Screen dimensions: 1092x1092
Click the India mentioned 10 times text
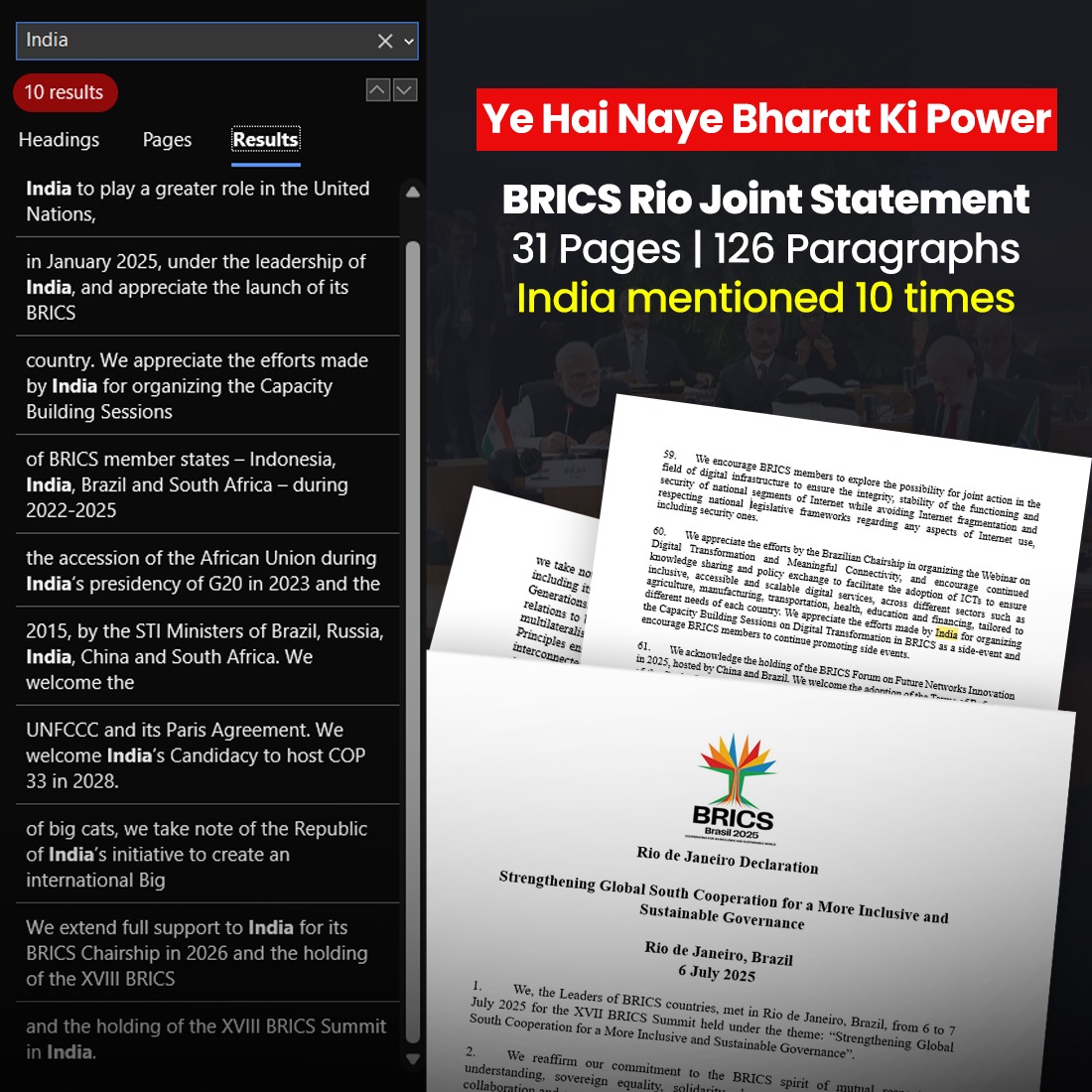pos(766,298)
